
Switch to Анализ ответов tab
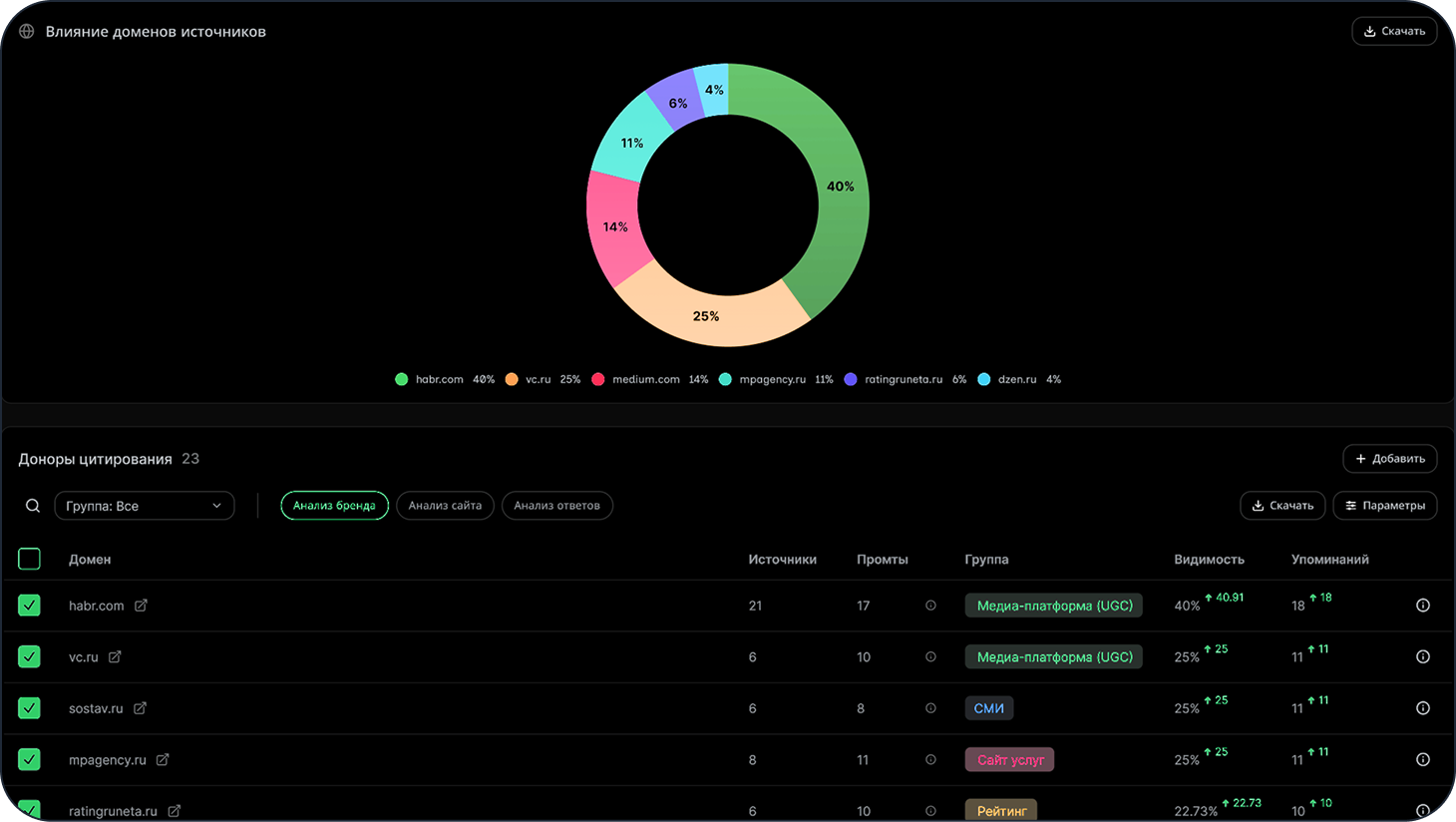(x=557, y=506)
